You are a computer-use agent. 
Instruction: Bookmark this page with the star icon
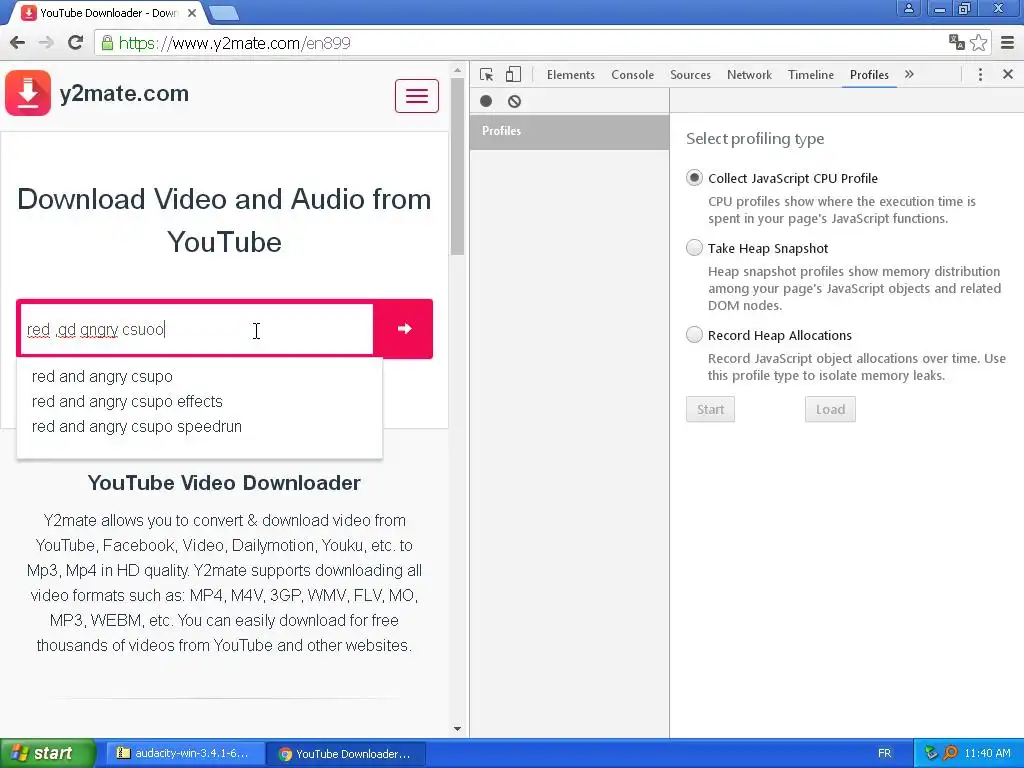click(978, 42)
